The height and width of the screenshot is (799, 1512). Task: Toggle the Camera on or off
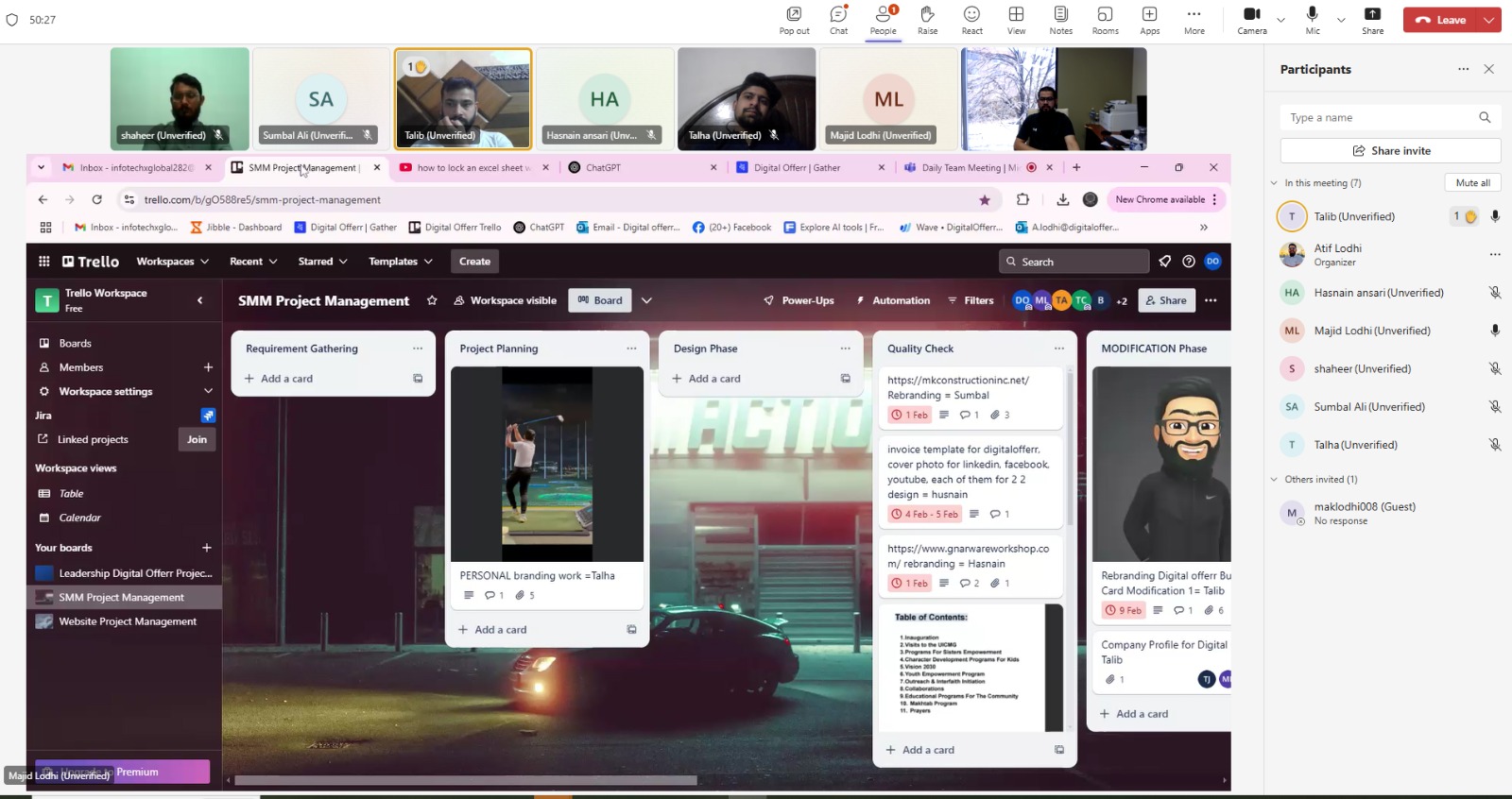pyautogui.click(x=1252, y=19)
